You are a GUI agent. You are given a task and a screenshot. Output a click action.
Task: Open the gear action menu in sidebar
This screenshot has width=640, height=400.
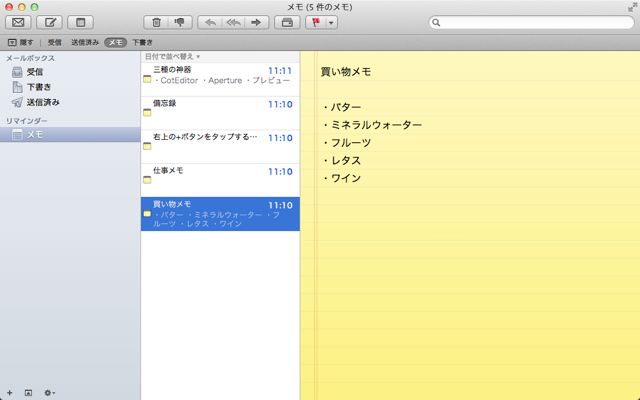pos(49,393)
